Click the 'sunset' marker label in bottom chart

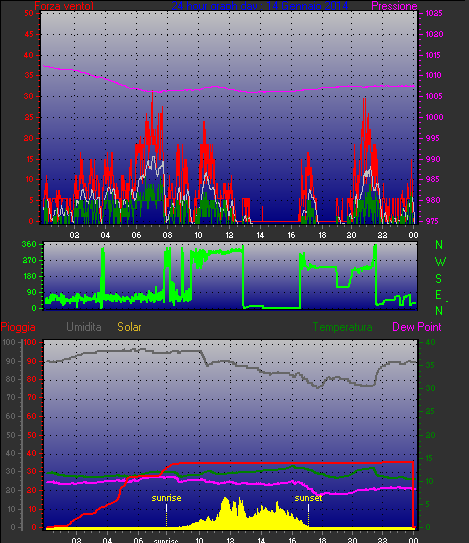tap(308, 498)
